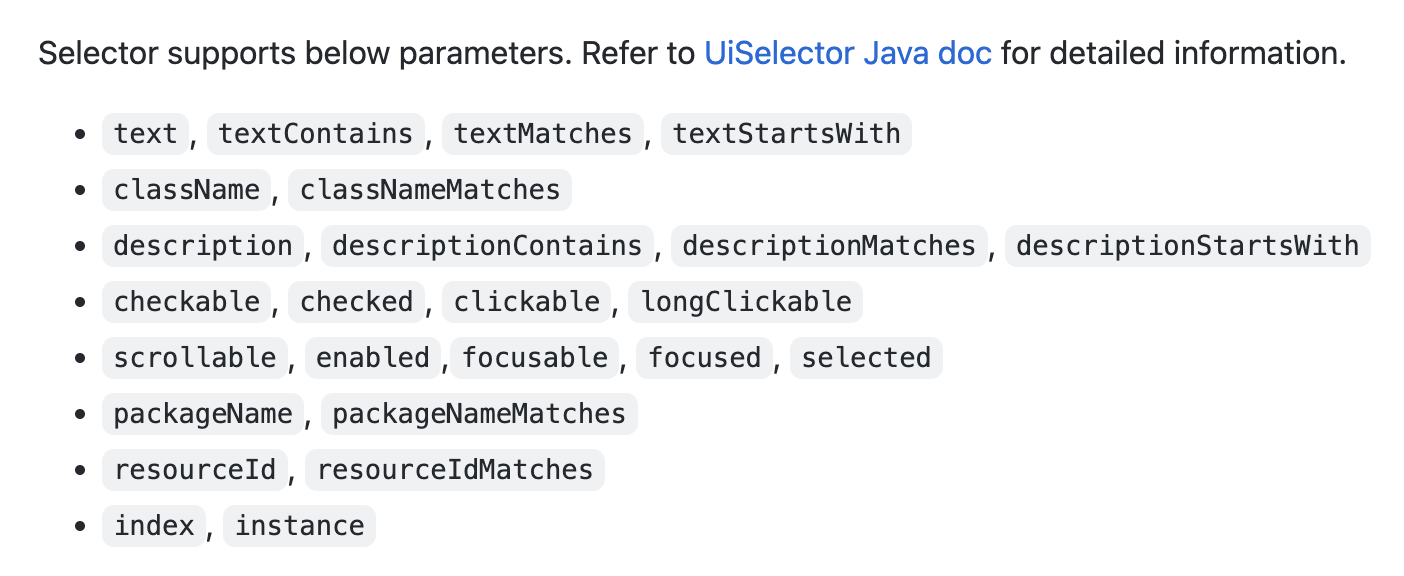
Task: Click the 'textContains' code label
Action: coord(315,133)
